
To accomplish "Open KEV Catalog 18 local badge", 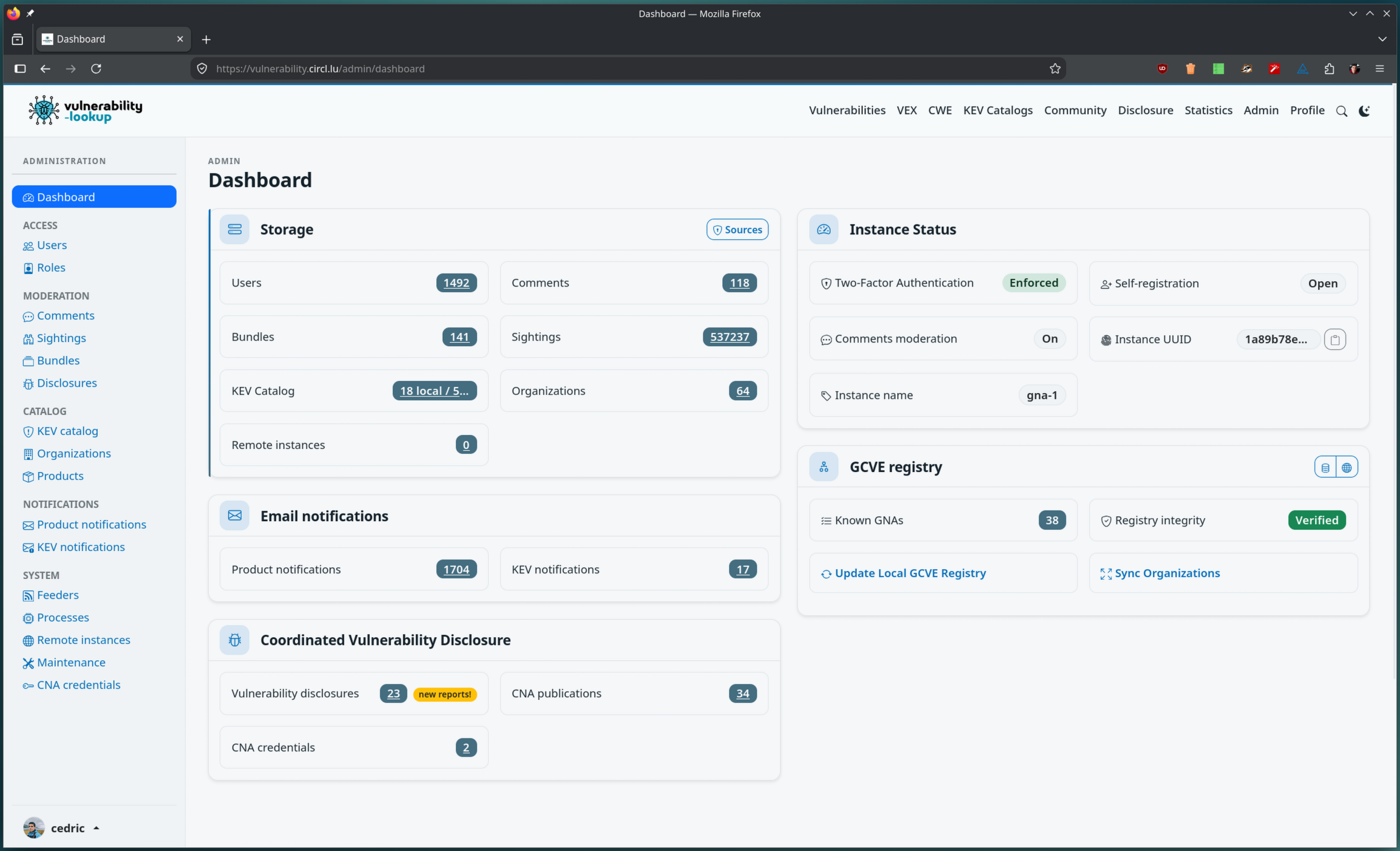I will click(x=434, y=391).
